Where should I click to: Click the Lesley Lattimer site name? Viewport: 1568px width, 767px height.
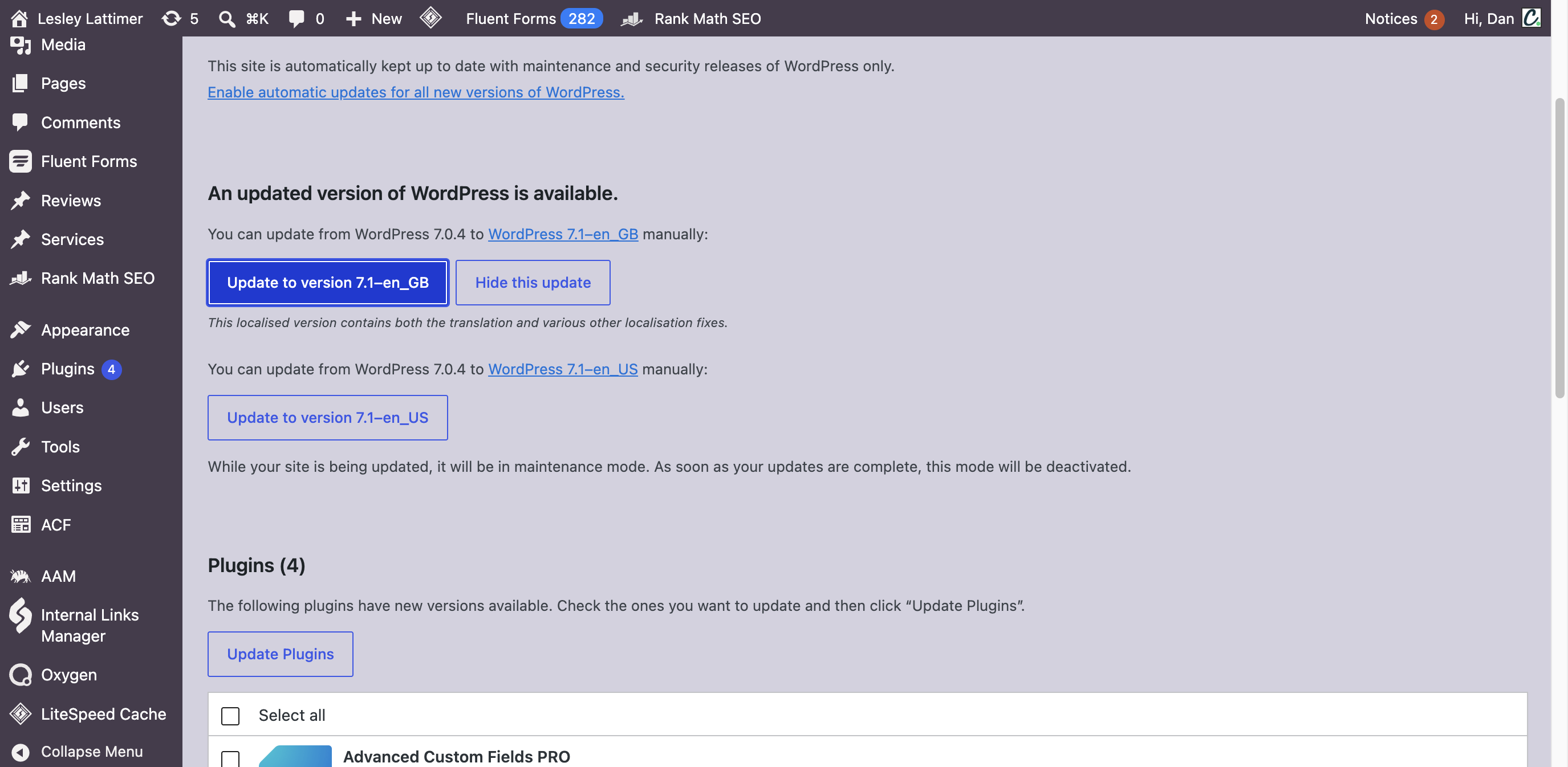coord(90,18)
